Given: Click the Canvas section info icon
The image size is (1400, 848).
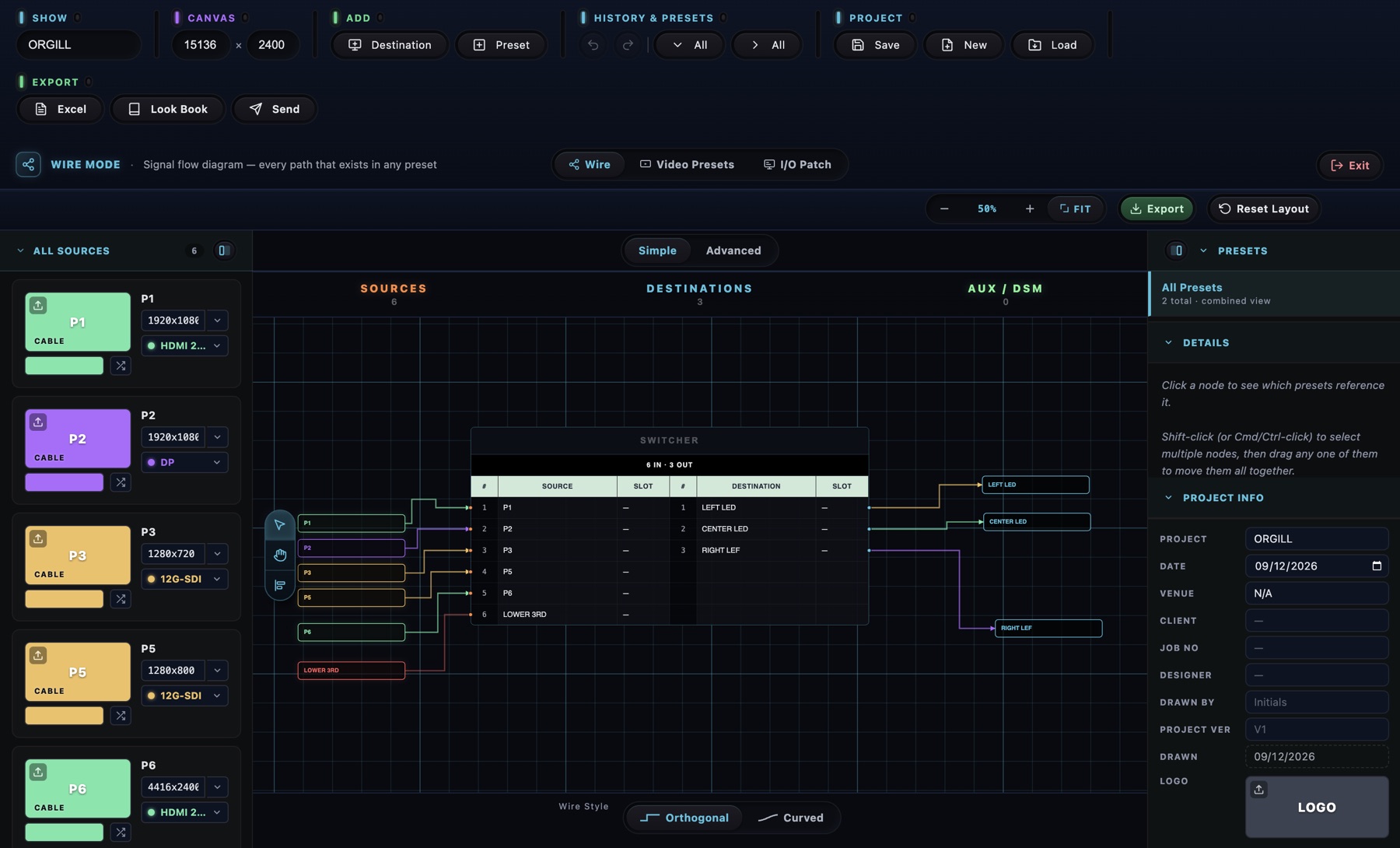Looking at the screenshot, I should click(245, 18).
